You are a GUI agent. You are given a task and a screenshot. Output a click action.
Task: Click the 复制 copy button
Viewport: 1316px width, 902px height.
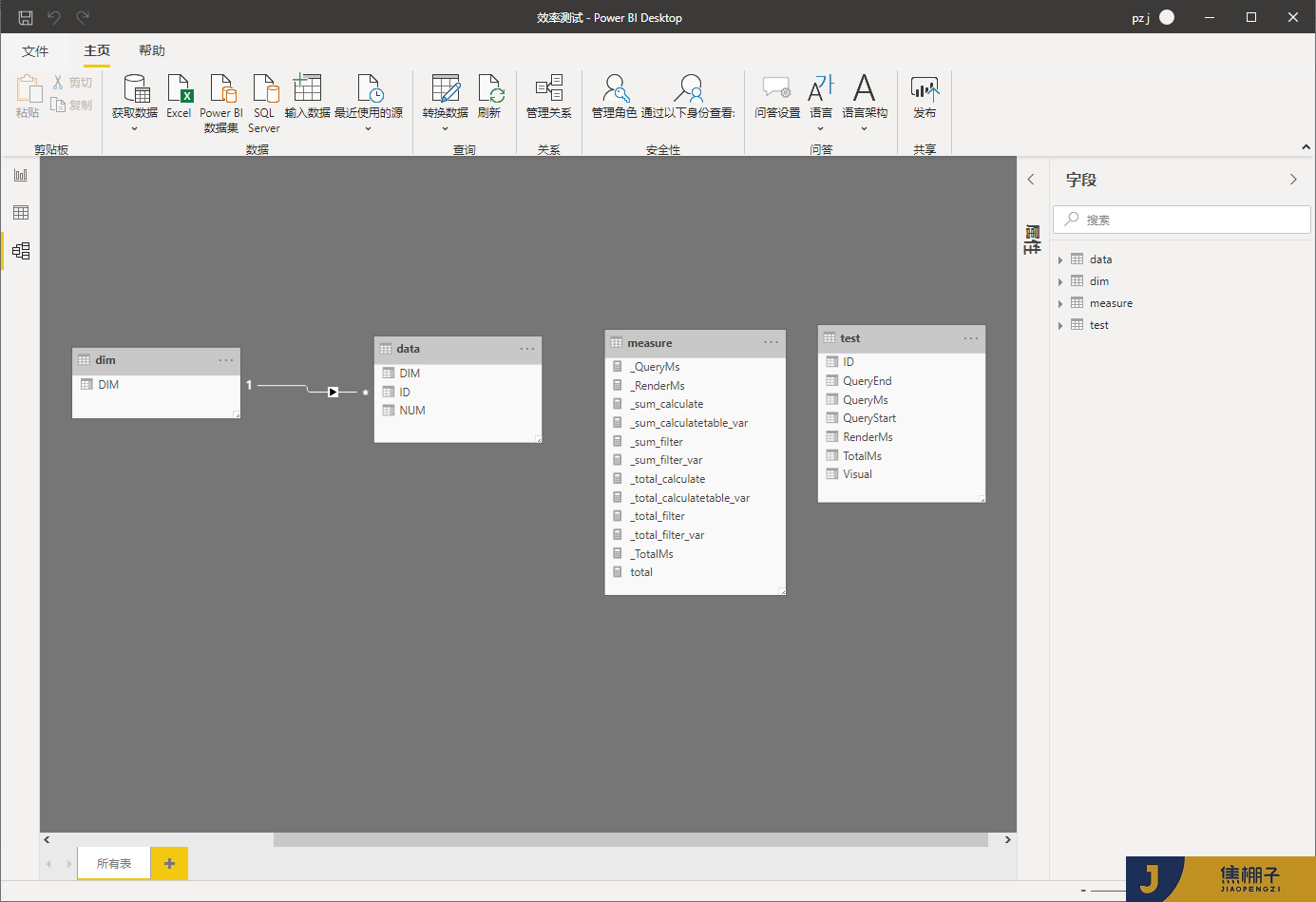pyautogui.click(x=72, y=106)
